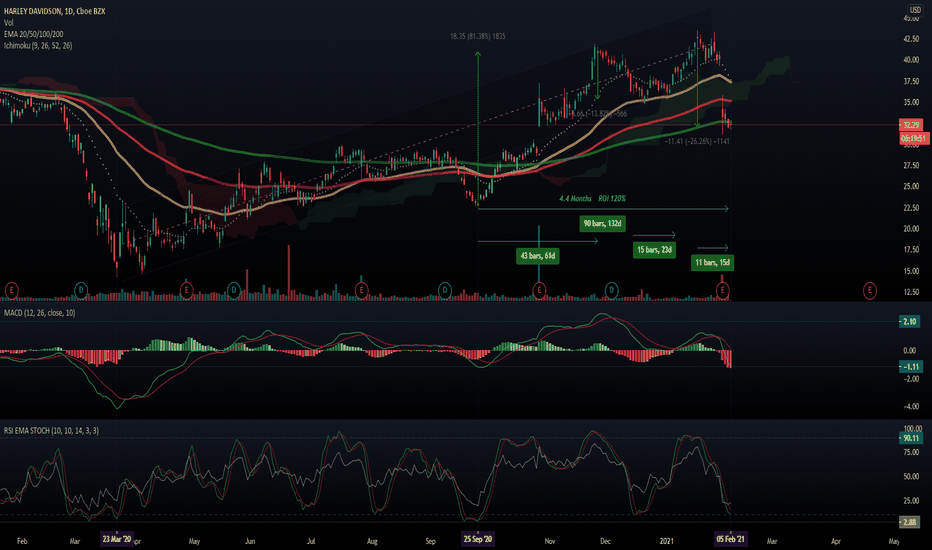Select the 90 bars, 132d range label
932x550 pixels.
pos(602,224)
